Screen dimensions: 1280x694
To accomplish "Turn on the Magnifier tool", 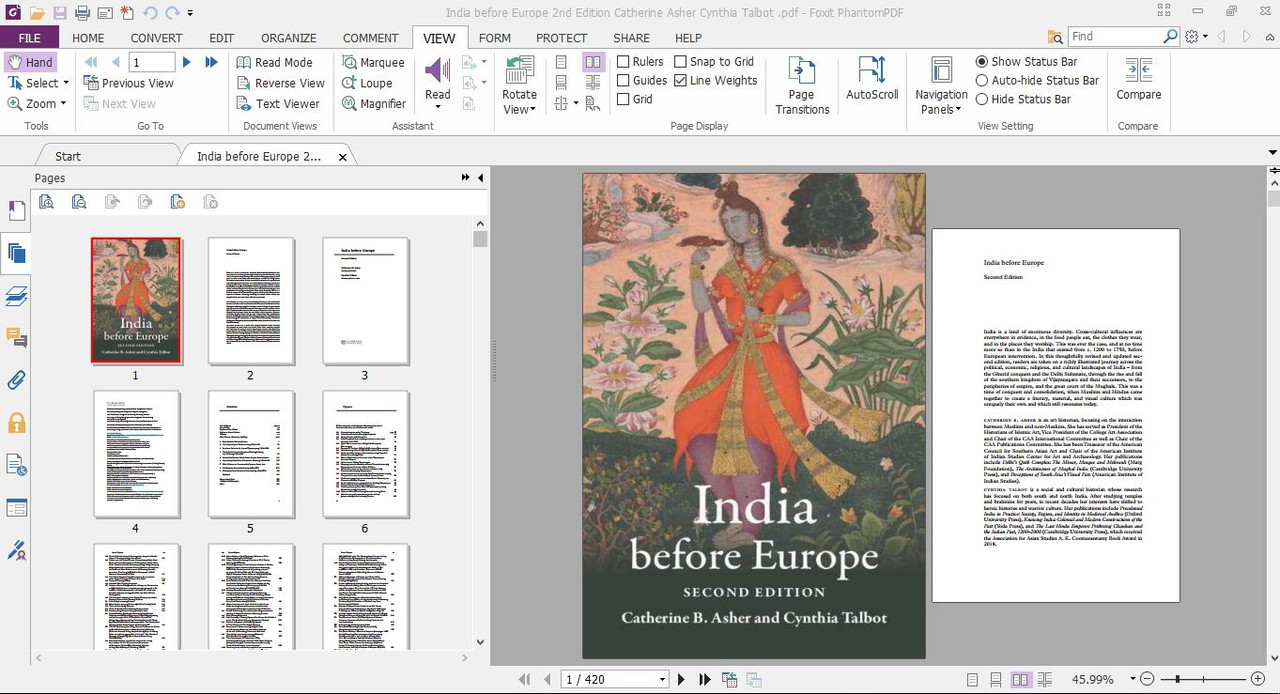I will tap(374, 103).
